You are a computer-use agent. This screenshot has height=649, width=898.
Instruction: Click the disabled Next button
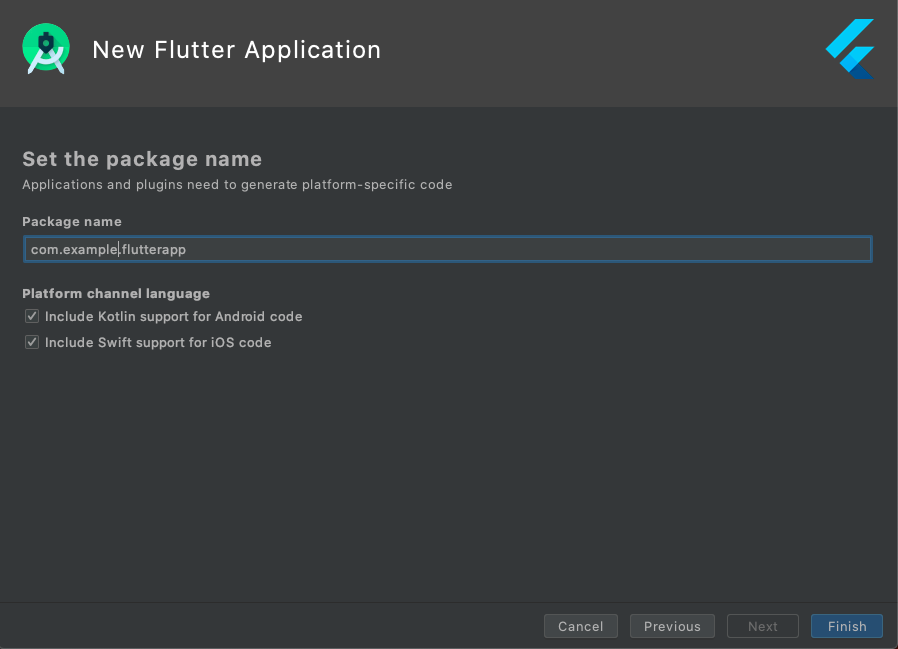762,626
